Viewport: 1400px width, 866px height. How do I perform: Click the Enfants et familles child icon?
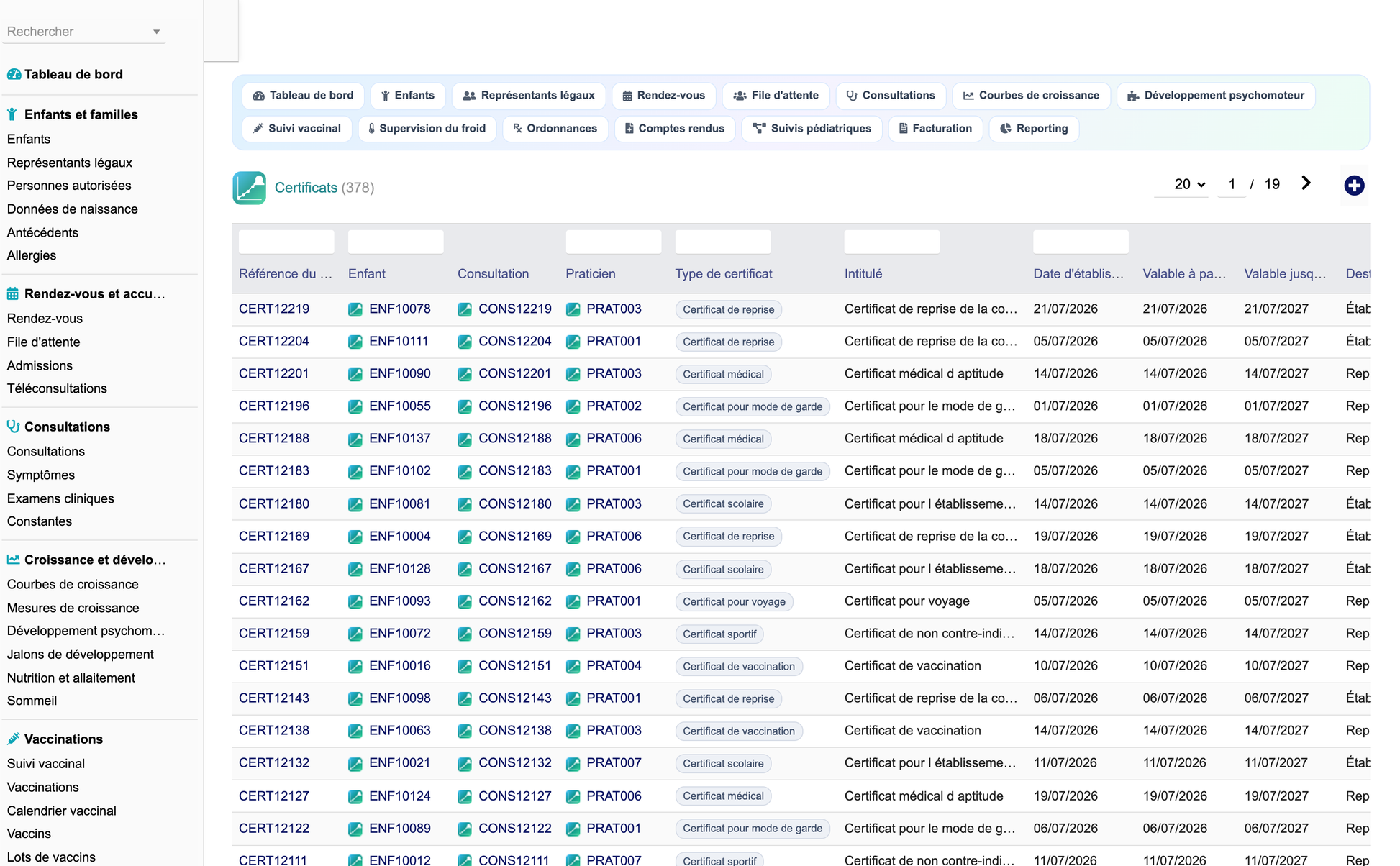pos(12,114)
